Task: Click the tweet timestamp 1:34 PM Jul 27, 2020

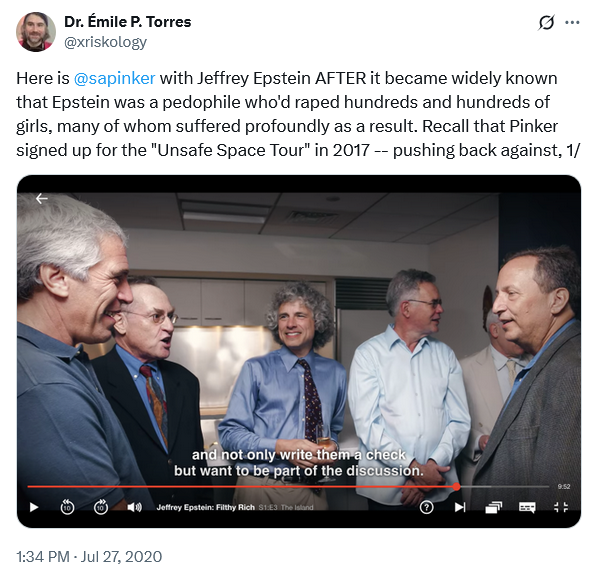Action: [x=89, y=556]
